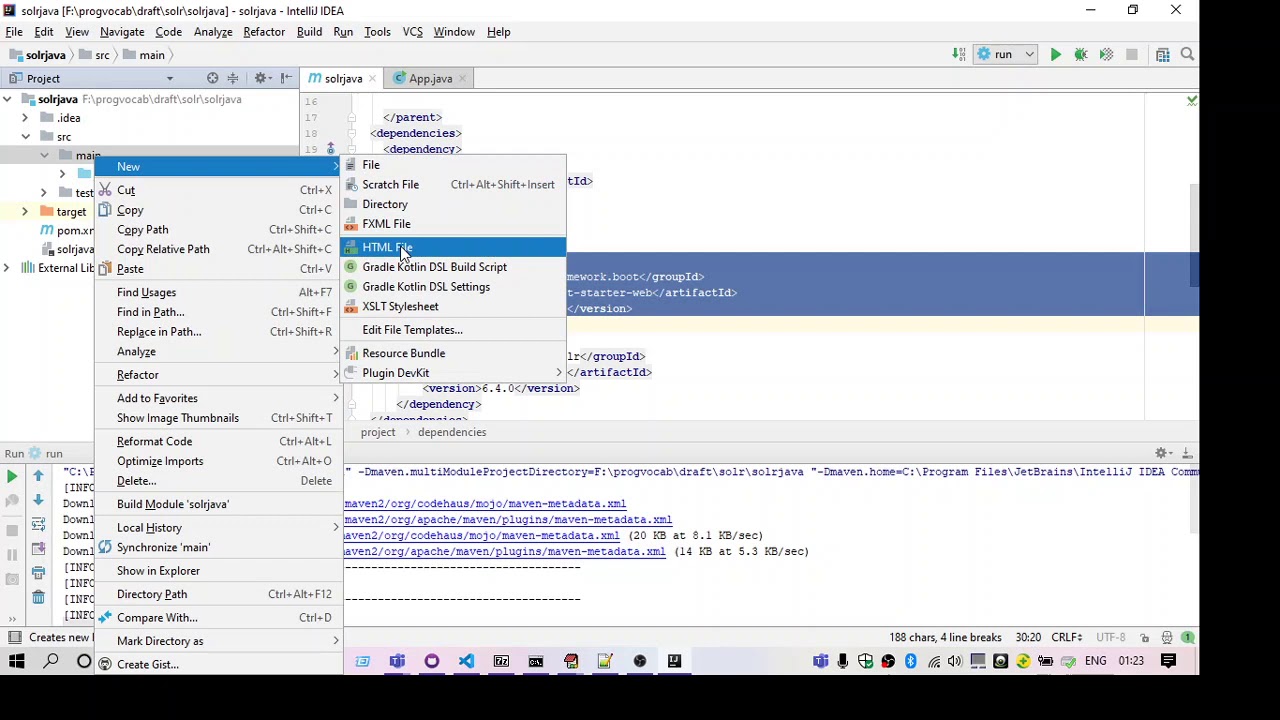The height and width of the screenshot is (720, 1280).
Task: Clear all with trash icon in Run panel
Action: [x=38, y=597]
